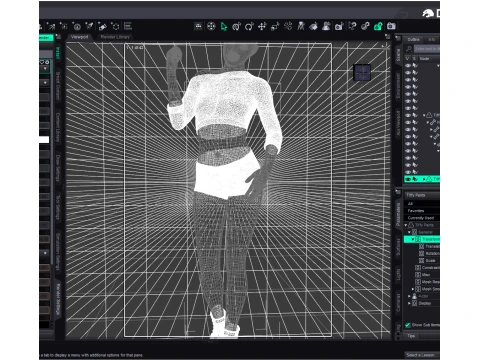This screenshot has height=360, width=480.
Task: Open the Select a Lesson dropdown
Action: click(422, 355)
